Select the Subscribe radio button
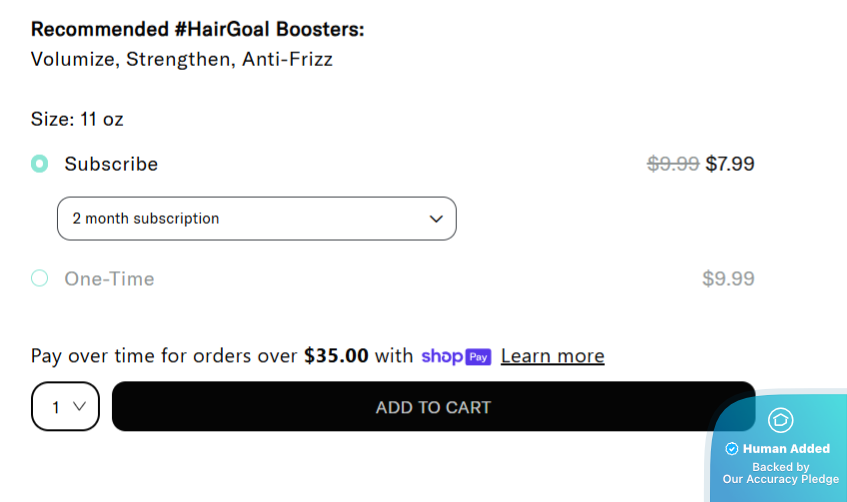The width and height of the screenshot is (847, 502). coord(39,164)
